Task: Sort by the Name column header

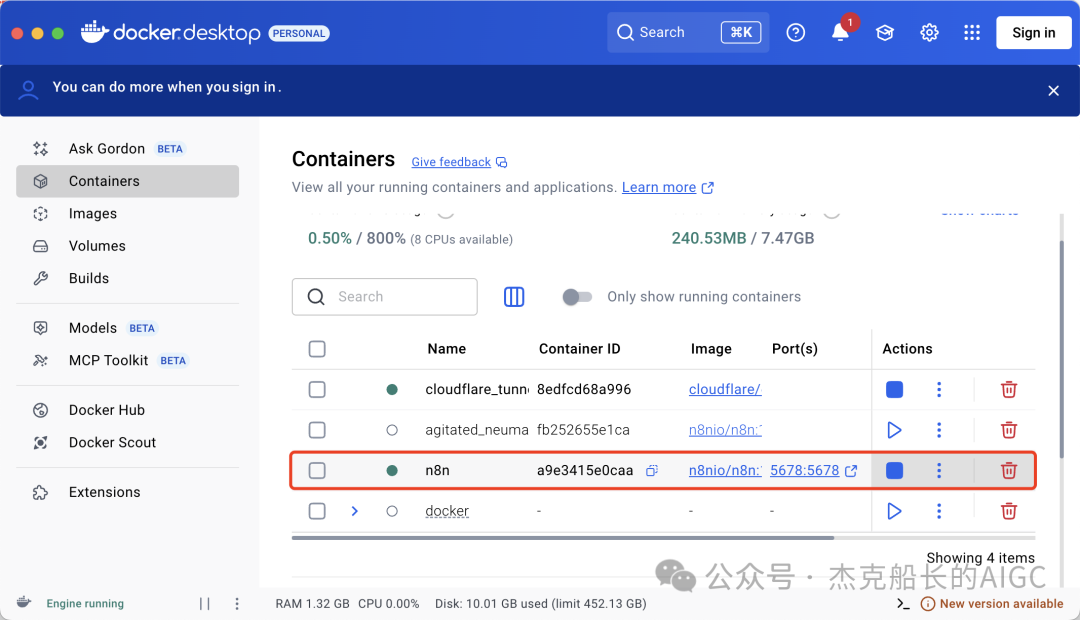Action: [x=446, y=349]
